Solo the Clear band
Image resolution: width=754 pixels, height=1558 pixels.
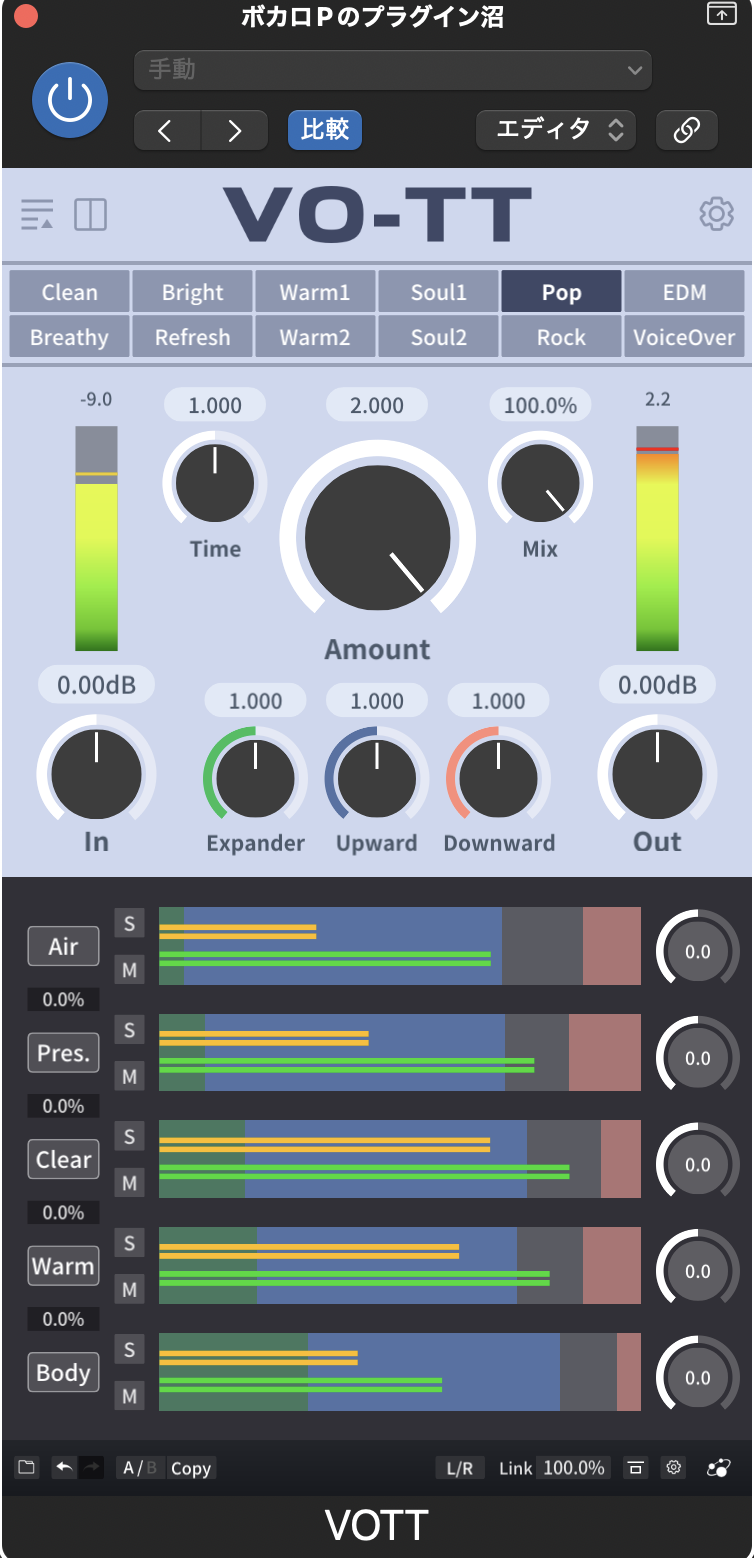pyautogui.click(x=129, y=1137)
